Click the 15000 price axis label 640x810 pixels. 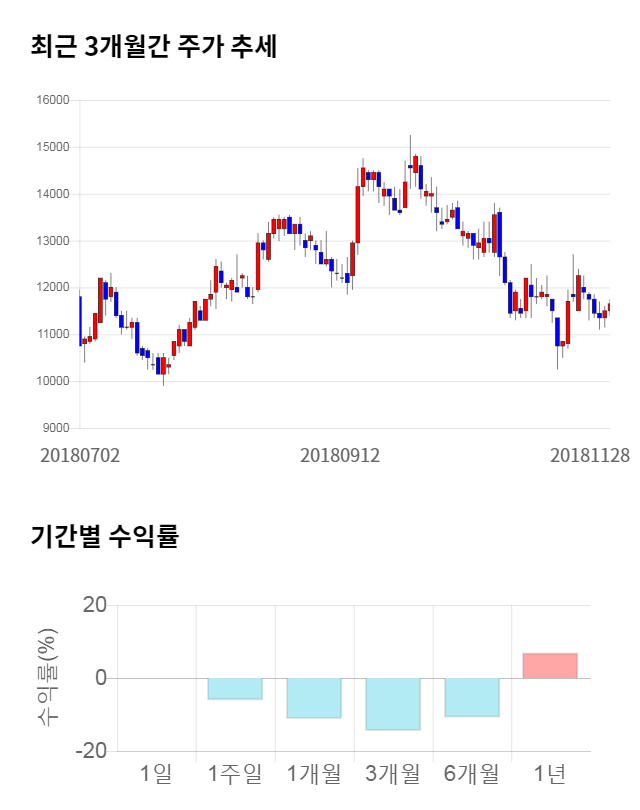(53, 147)
